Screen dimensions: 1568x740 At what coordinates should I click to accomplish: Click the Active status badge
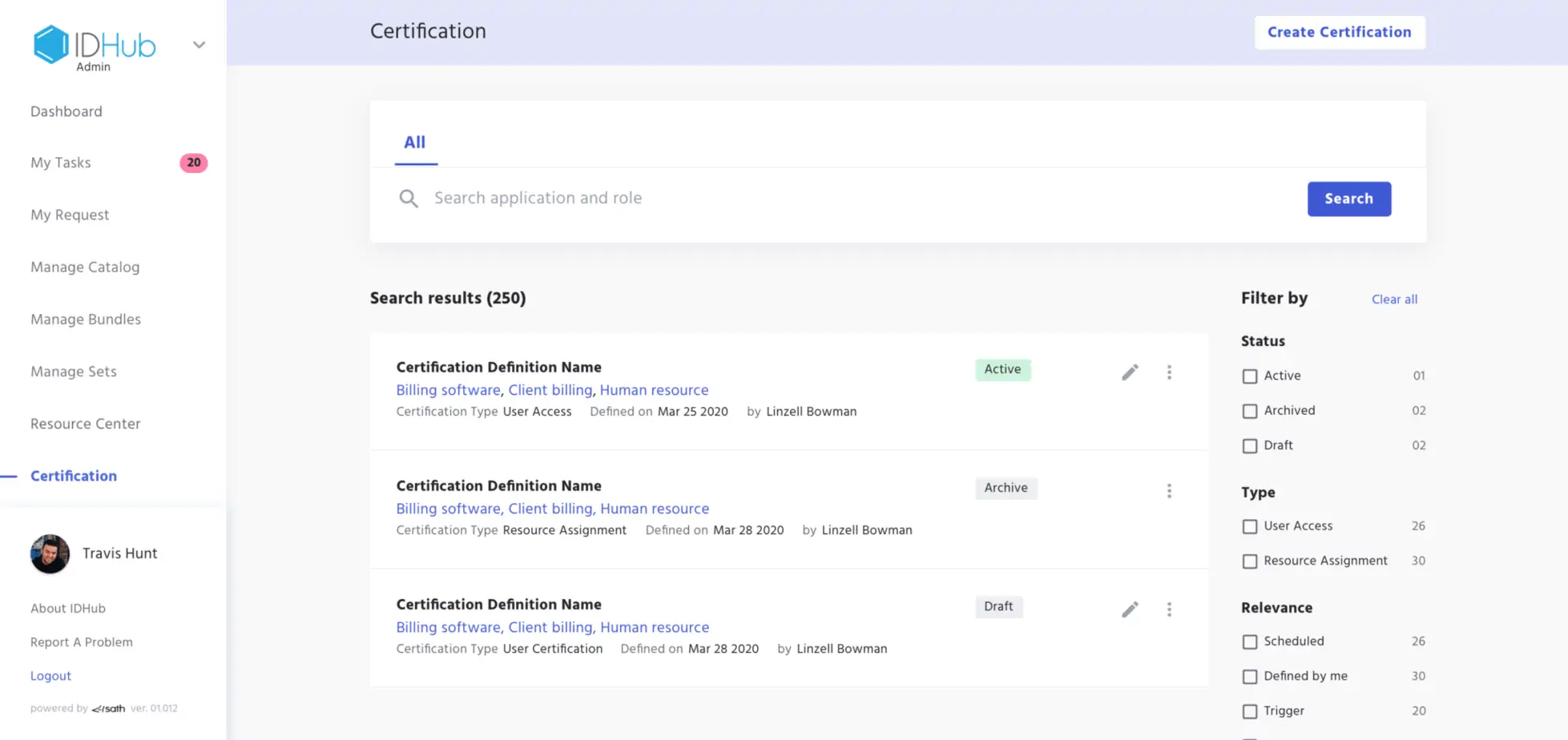[1002, 369]
